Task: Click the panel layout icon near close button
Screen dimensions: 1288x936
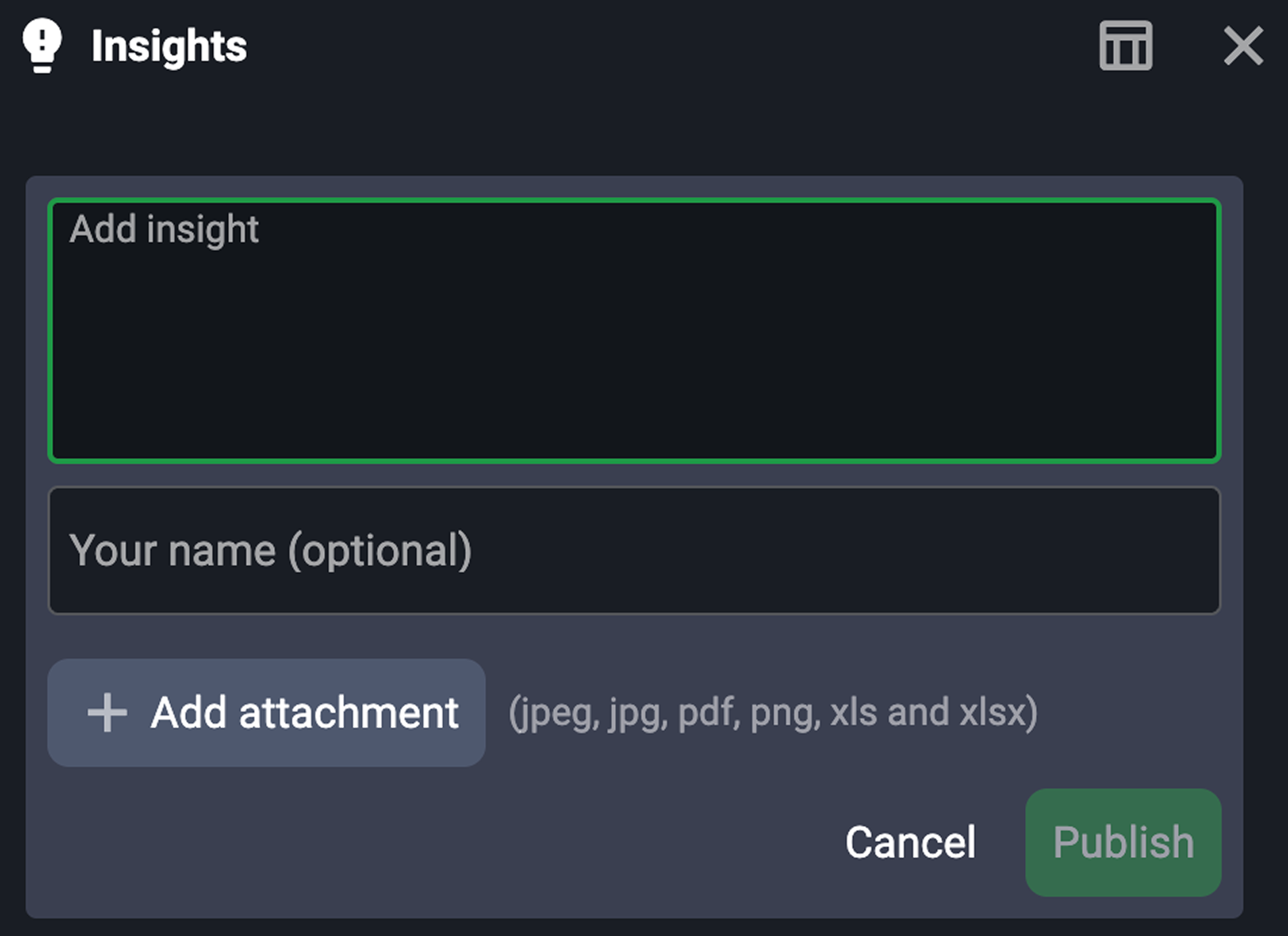Action: [1124, 45]
